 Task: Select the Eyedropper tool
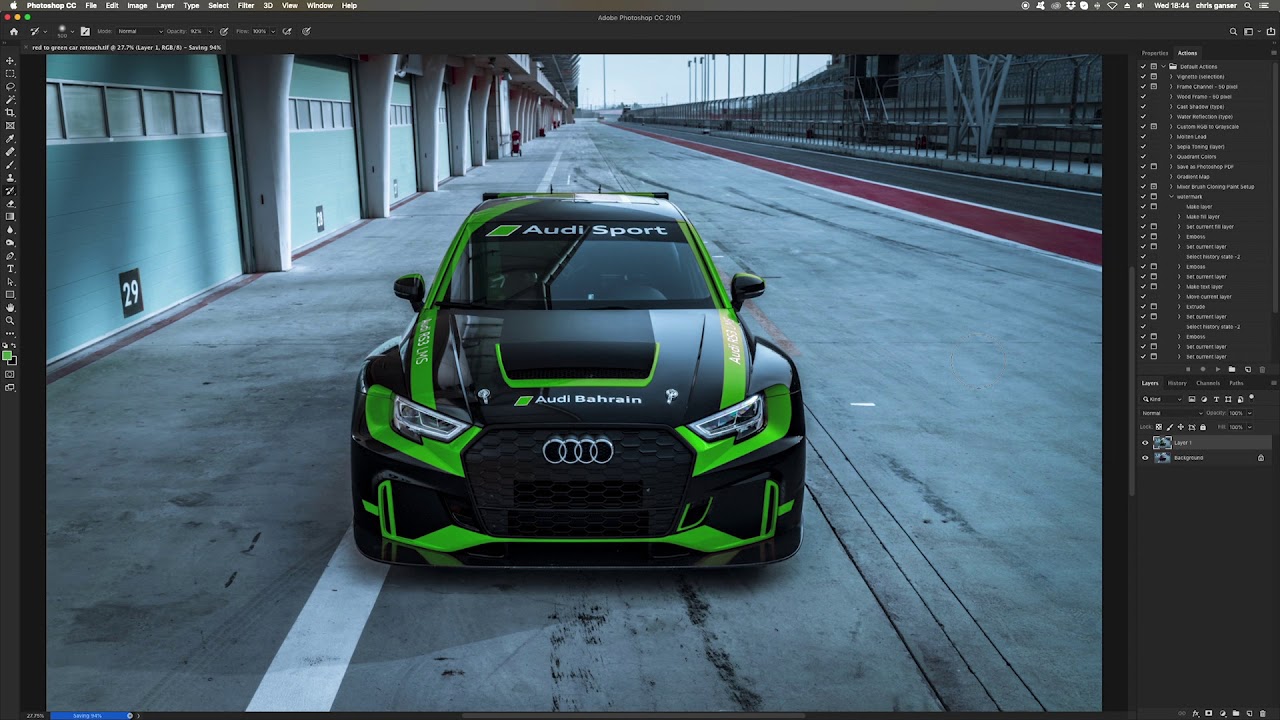[10, 138]
